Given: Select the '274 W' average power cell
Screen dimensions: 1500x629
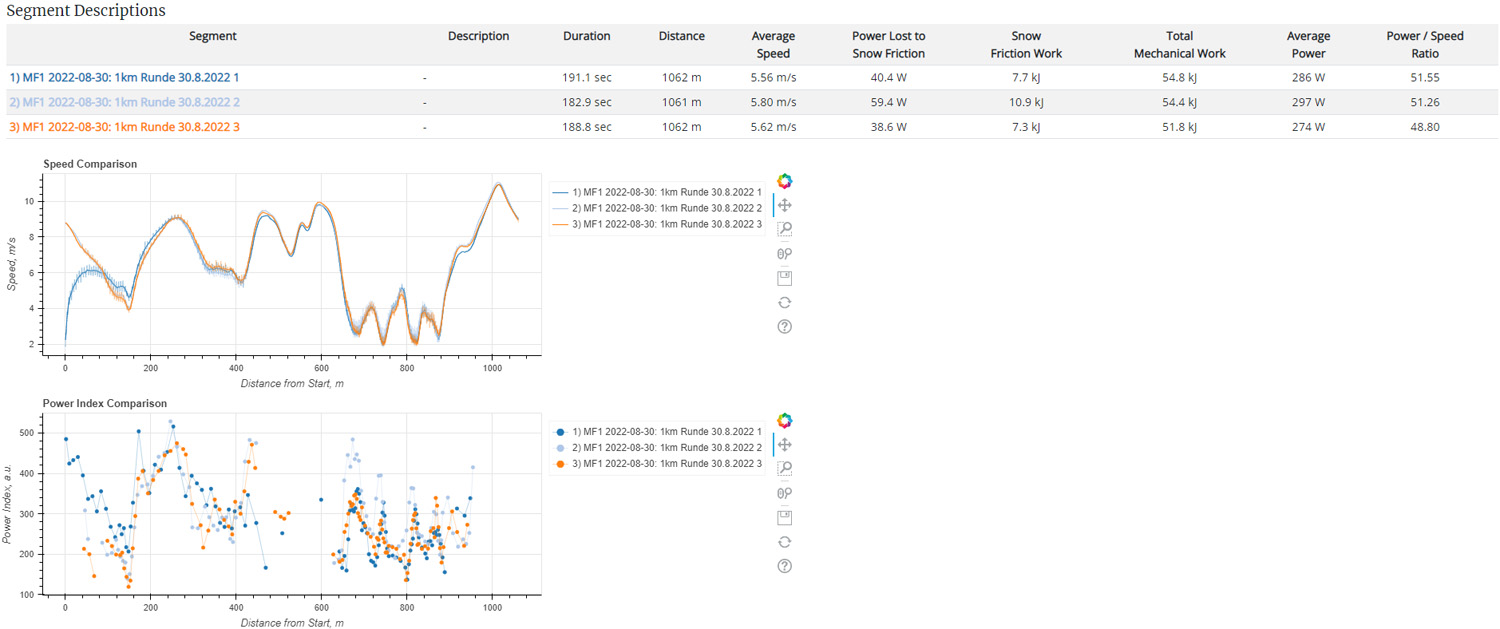Looking at the screenshot, I should pyautogui.click(x=1308, y=127).
